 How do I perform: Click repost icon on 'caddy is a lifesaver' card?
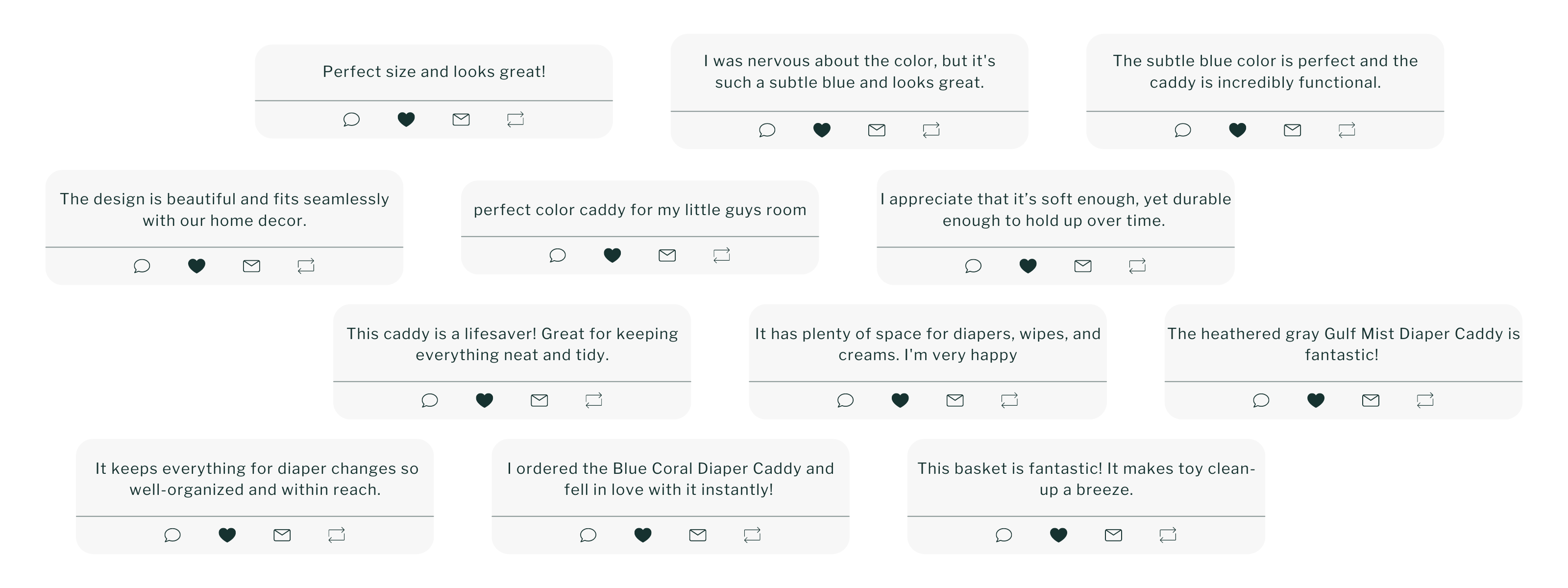coord(593,400)
